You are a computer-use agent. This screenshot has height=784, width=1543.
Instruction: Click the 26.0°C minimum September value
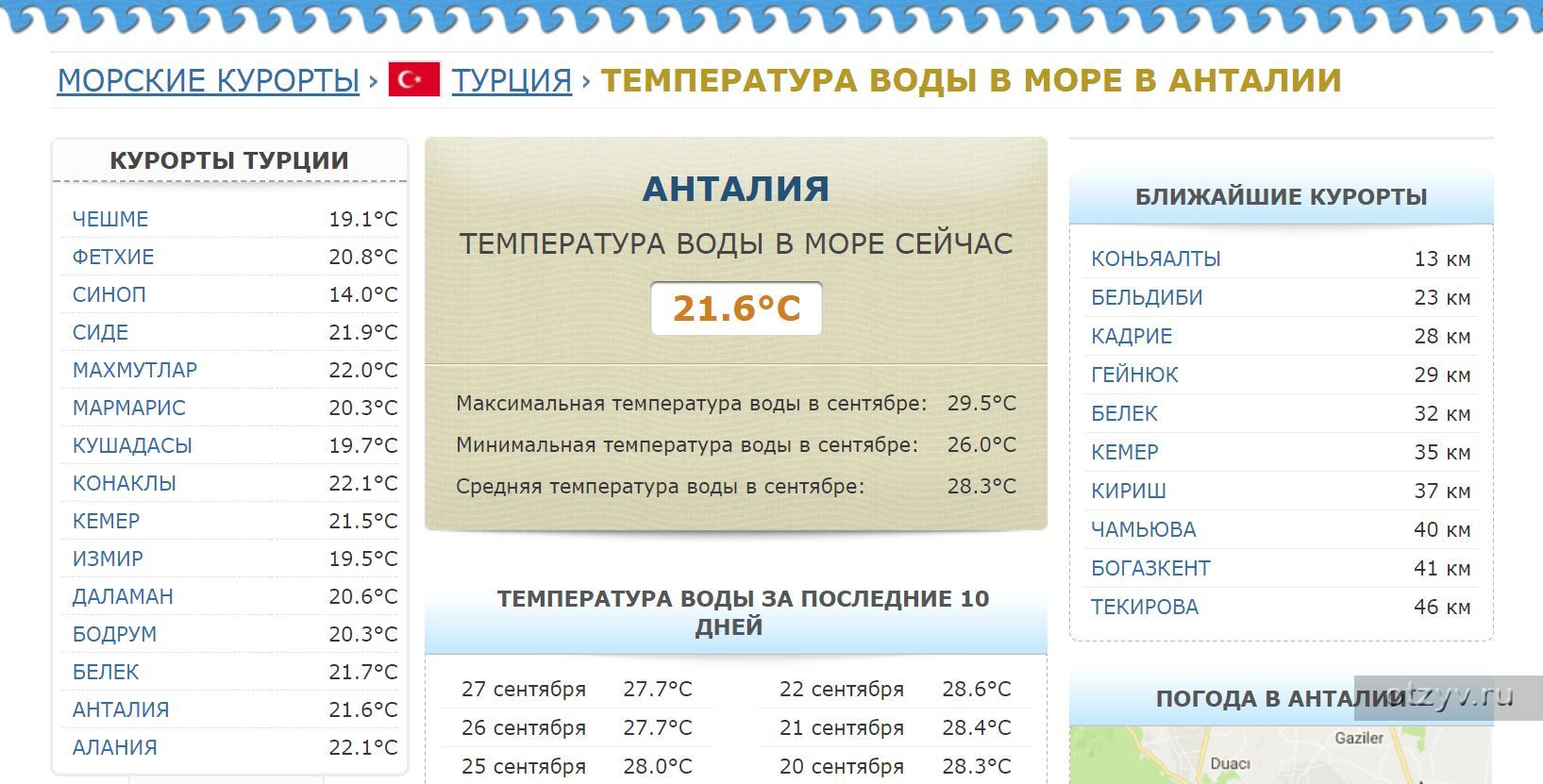coord(981,444)
